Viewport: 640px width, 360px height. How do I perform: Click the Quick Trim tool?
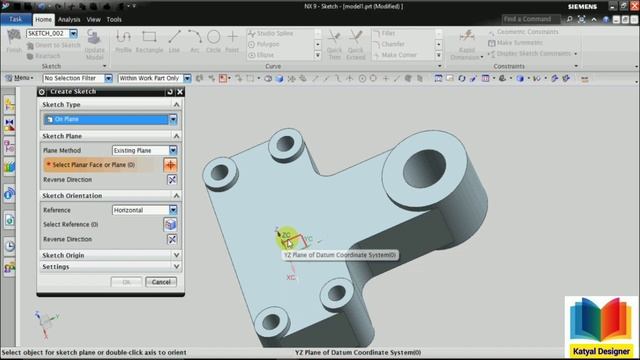point(334,45)
